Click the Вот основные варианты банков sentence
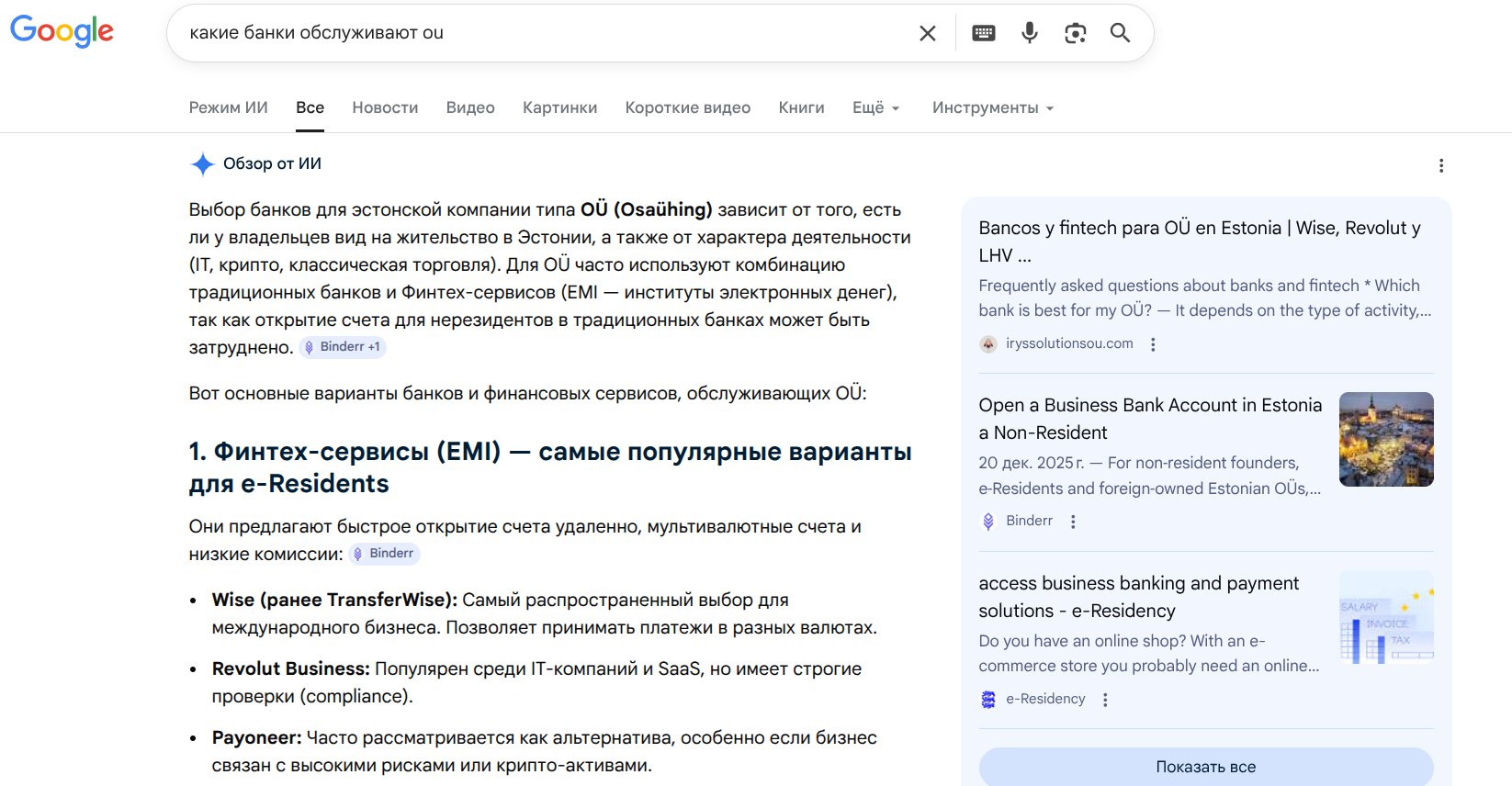The image size is (1512, 786). pyautogui.click(x=528, y=393)
